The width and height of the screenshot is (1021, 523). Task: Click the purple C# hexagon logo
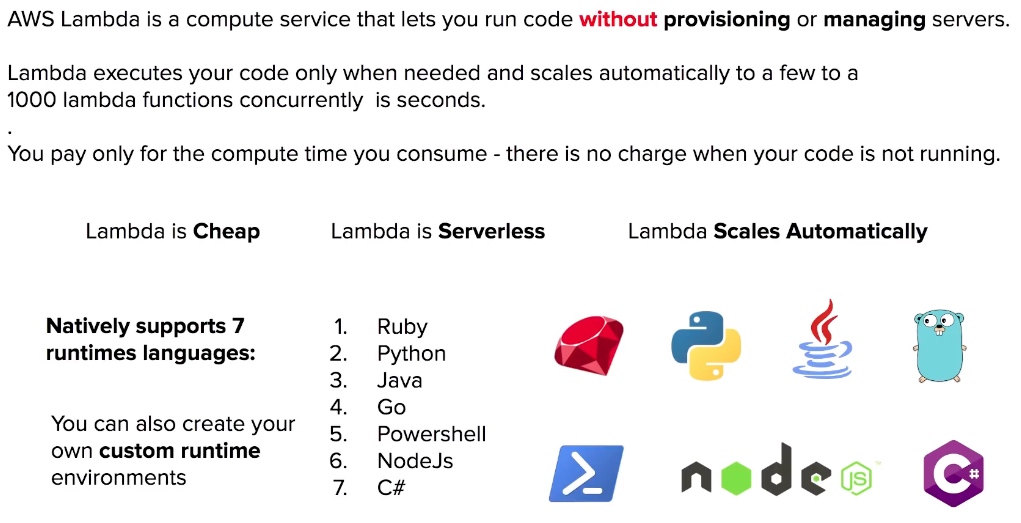[x=953, y=474]
